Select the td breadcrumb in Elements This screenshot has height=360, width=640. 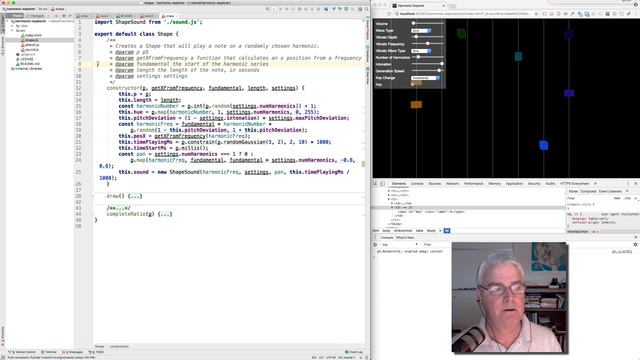pyautogui.click(x=447, y=231)
